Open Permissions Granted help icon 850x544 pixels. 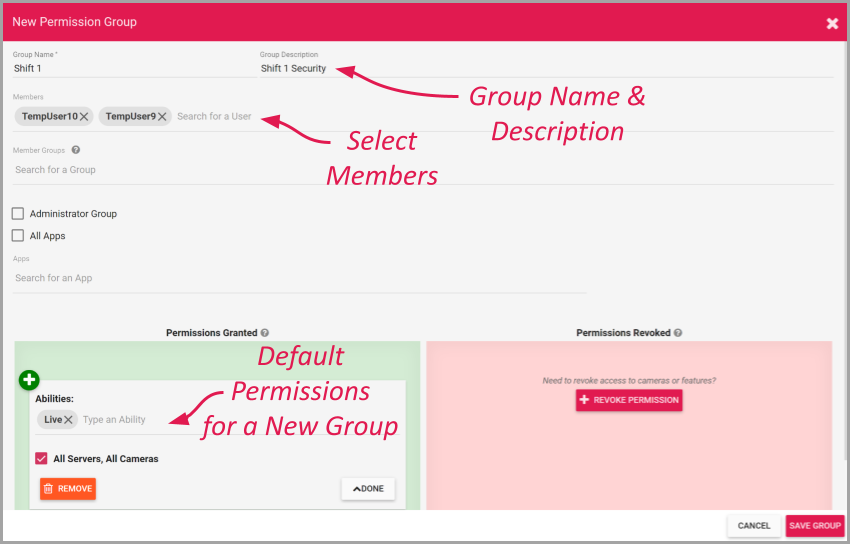pos(265,333)
